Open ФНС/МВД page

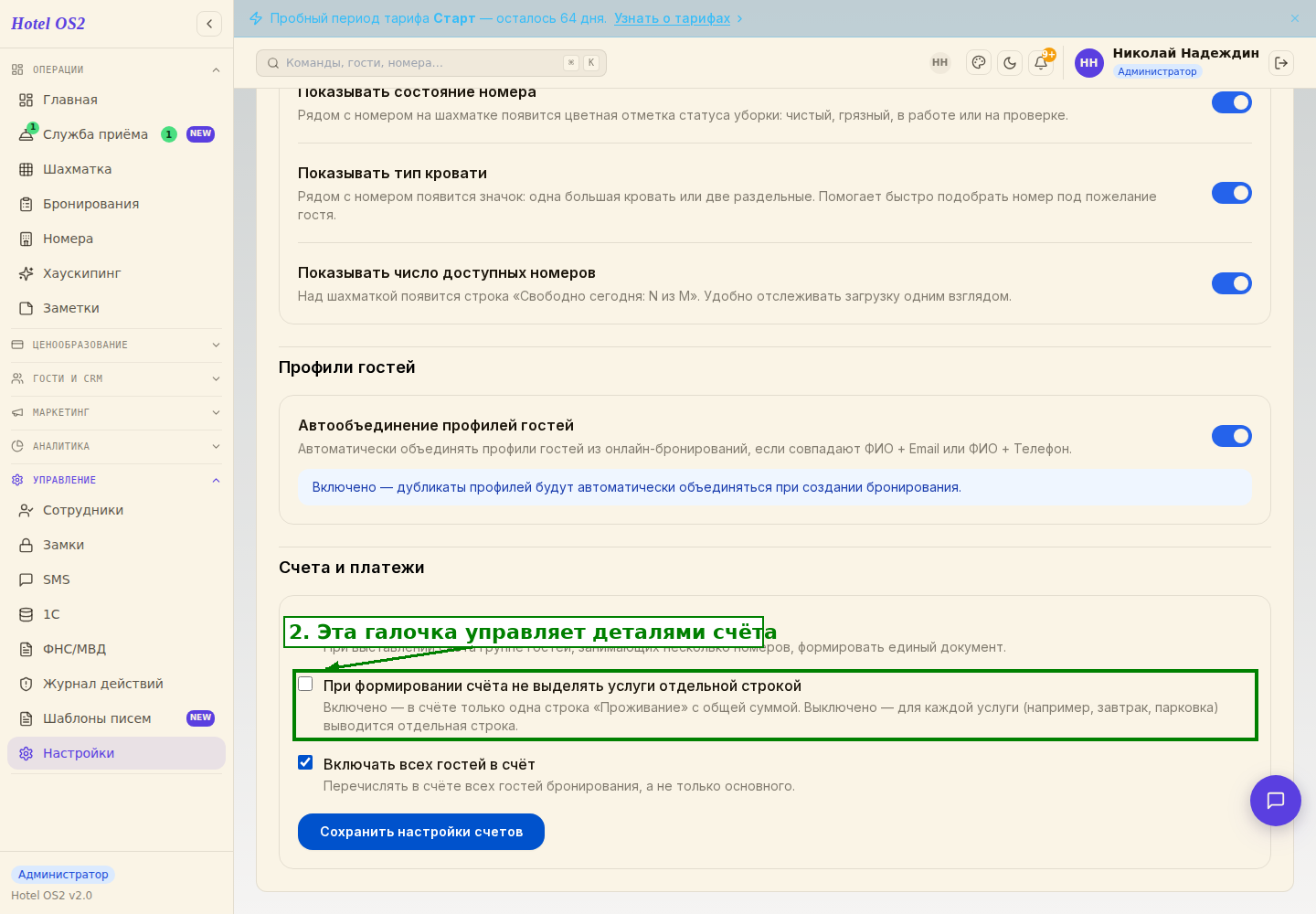(116, 649)
